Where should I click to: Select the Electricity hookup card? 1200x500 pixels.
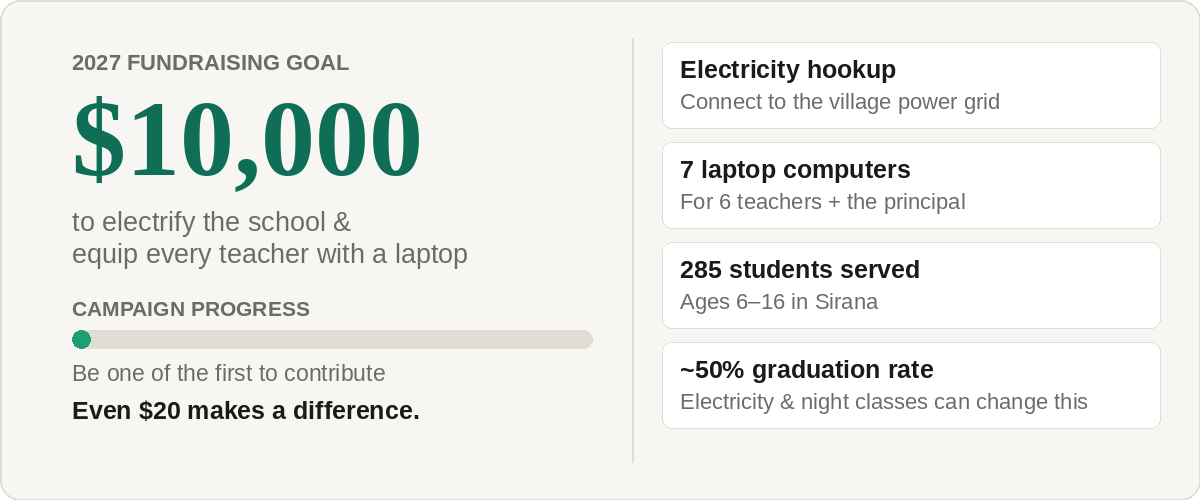[911, 85]
